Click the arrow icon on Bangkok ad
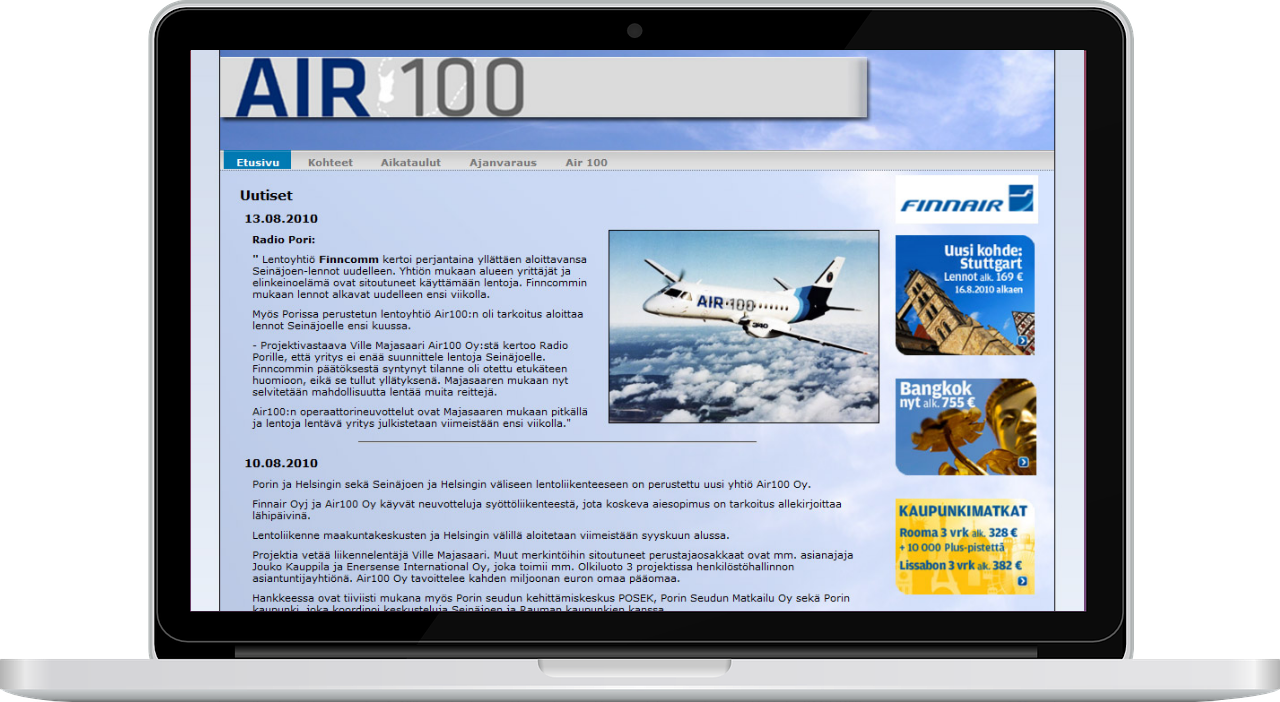The image size is (1280, 702). tap(1023, 462)
